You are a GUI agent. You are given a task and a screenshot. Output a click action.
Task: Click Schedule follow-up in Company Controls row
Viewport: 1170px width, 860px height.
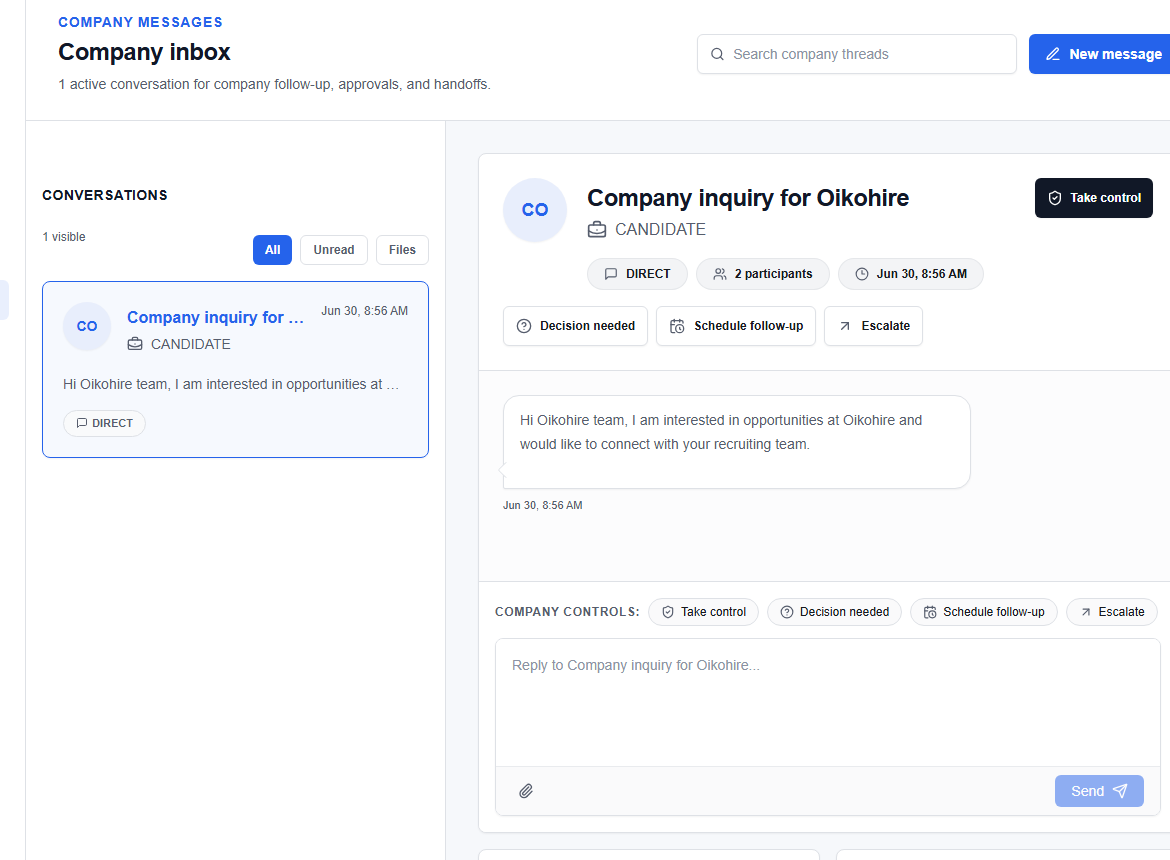coord(983,612)
